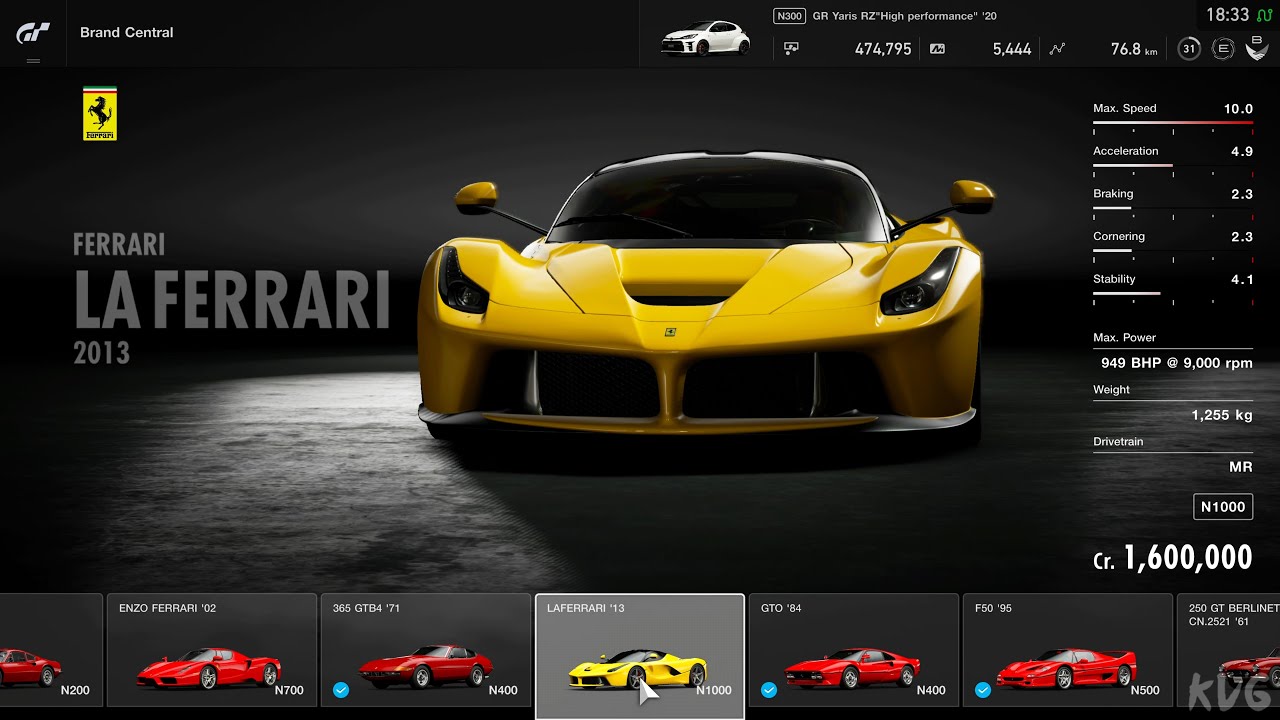This screenshot has width=1280, height=720.
Task: Click the MR drivetrain value
Action: (x=1241, y=467)
